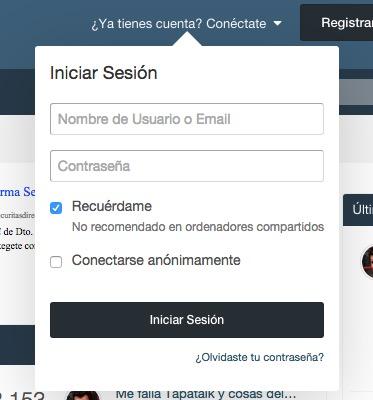Click the Conectarse anónimamente label text

click(156, 260)
